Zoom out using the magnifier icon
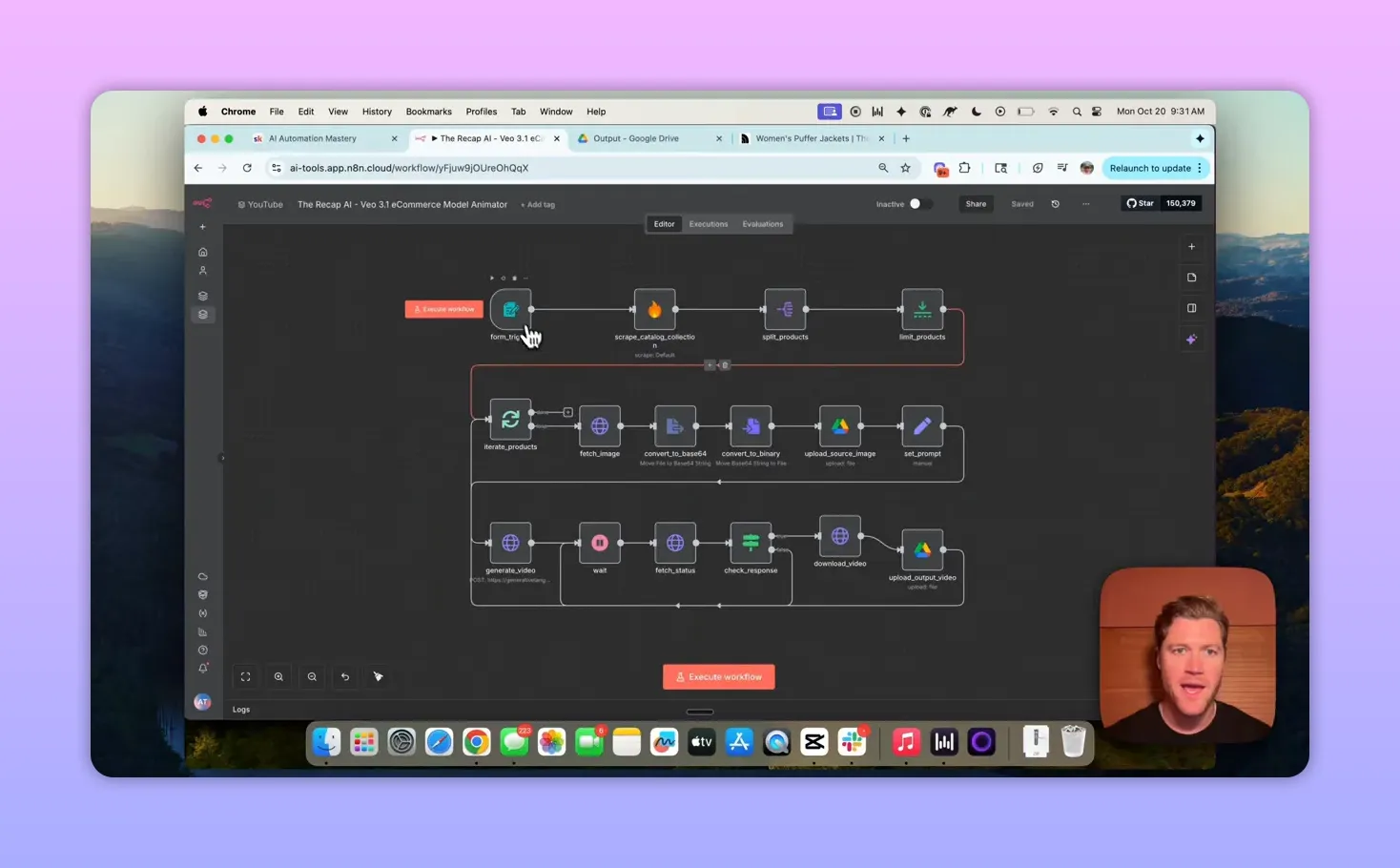The image size is (1400, 868). pos(312,676)
